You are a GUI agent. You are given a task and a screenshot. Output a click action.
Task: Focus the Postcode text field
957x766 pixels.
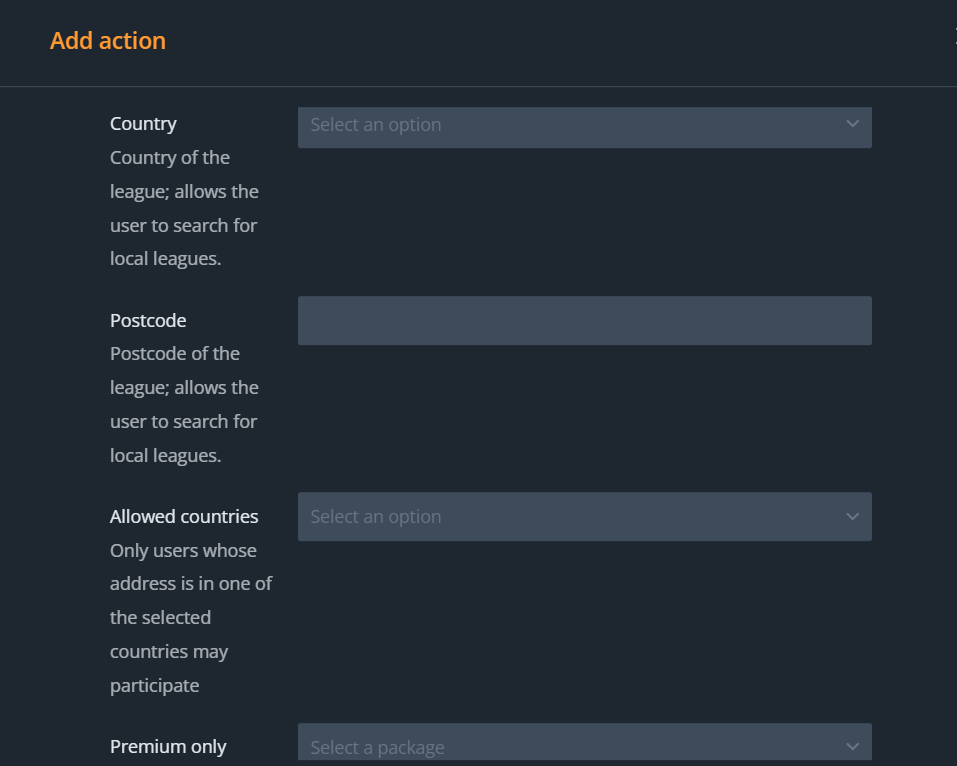(x=584, y=321)
